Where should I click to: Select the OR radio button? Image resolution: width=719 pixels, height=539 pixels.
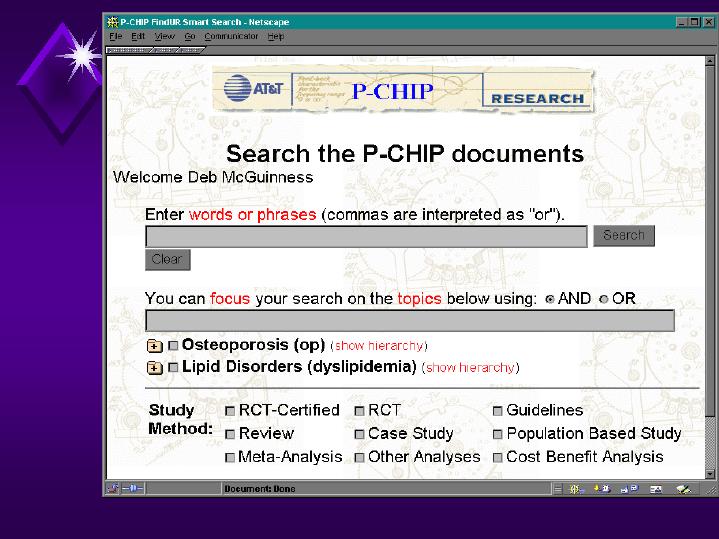pyautogui.click(x=604, y=299)
